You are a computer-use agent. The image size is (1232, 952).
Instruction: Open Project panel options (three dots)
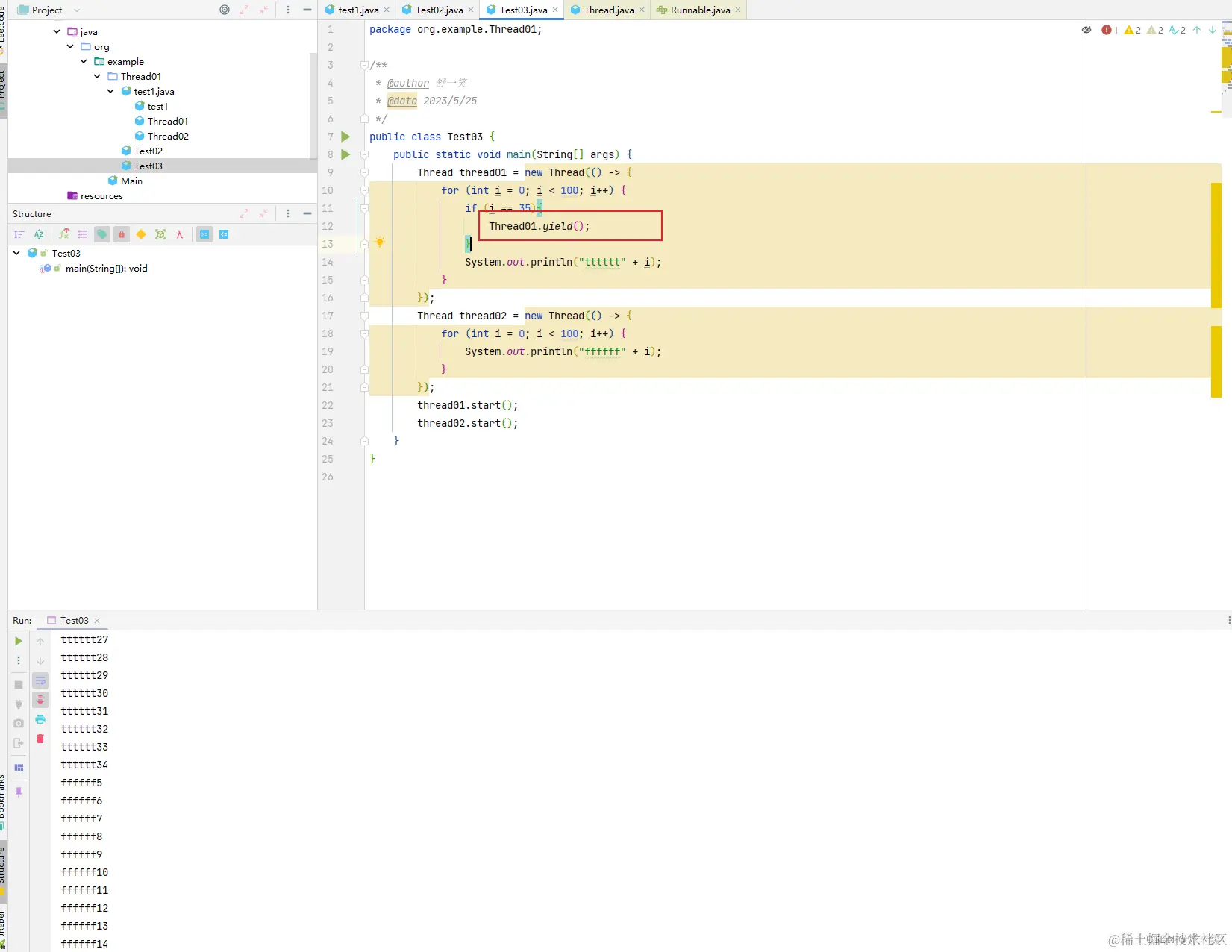click(x=288, y=10)
